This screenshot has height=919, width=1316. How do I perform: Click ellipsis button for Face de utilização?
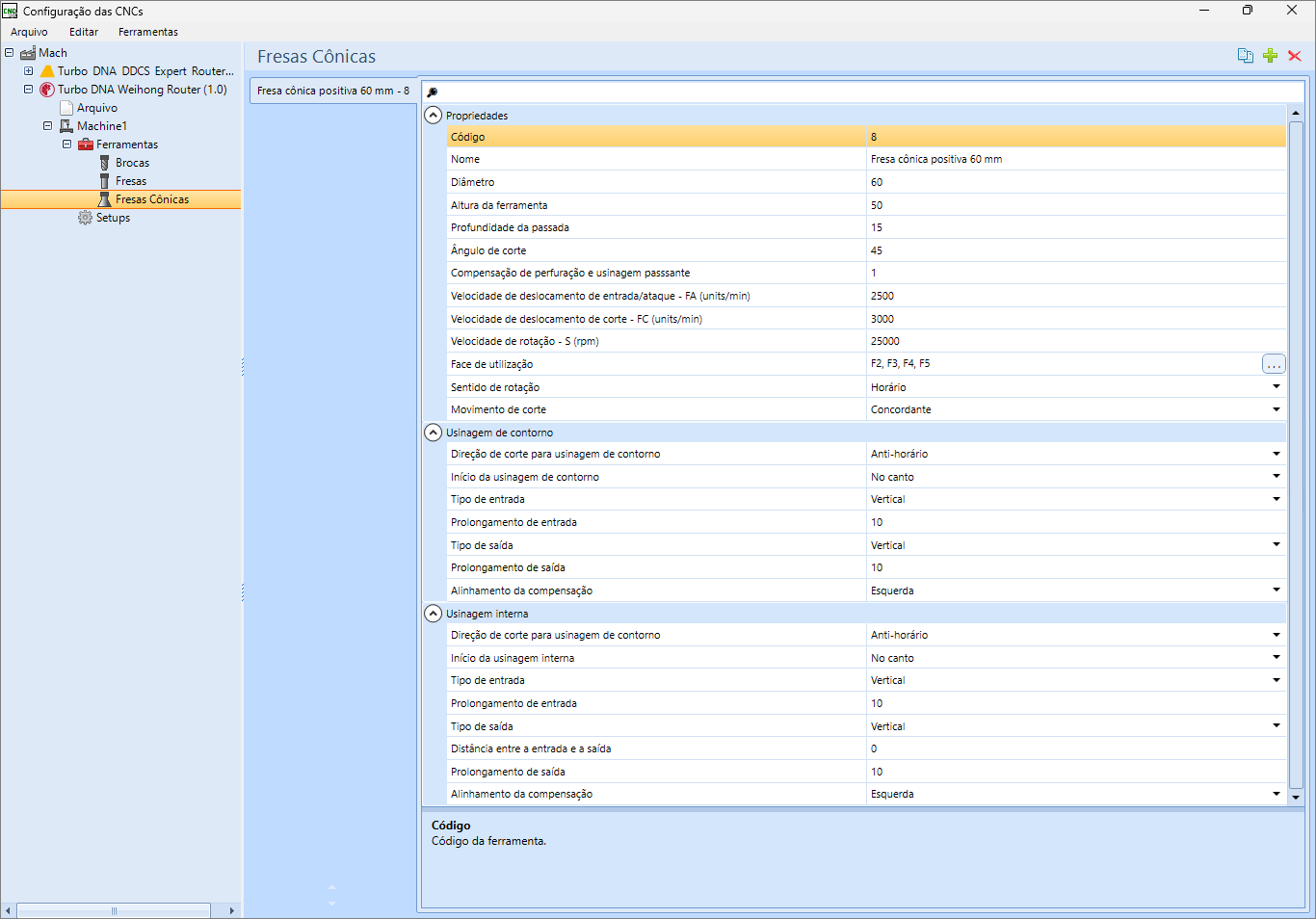(x=1274, y=364)
